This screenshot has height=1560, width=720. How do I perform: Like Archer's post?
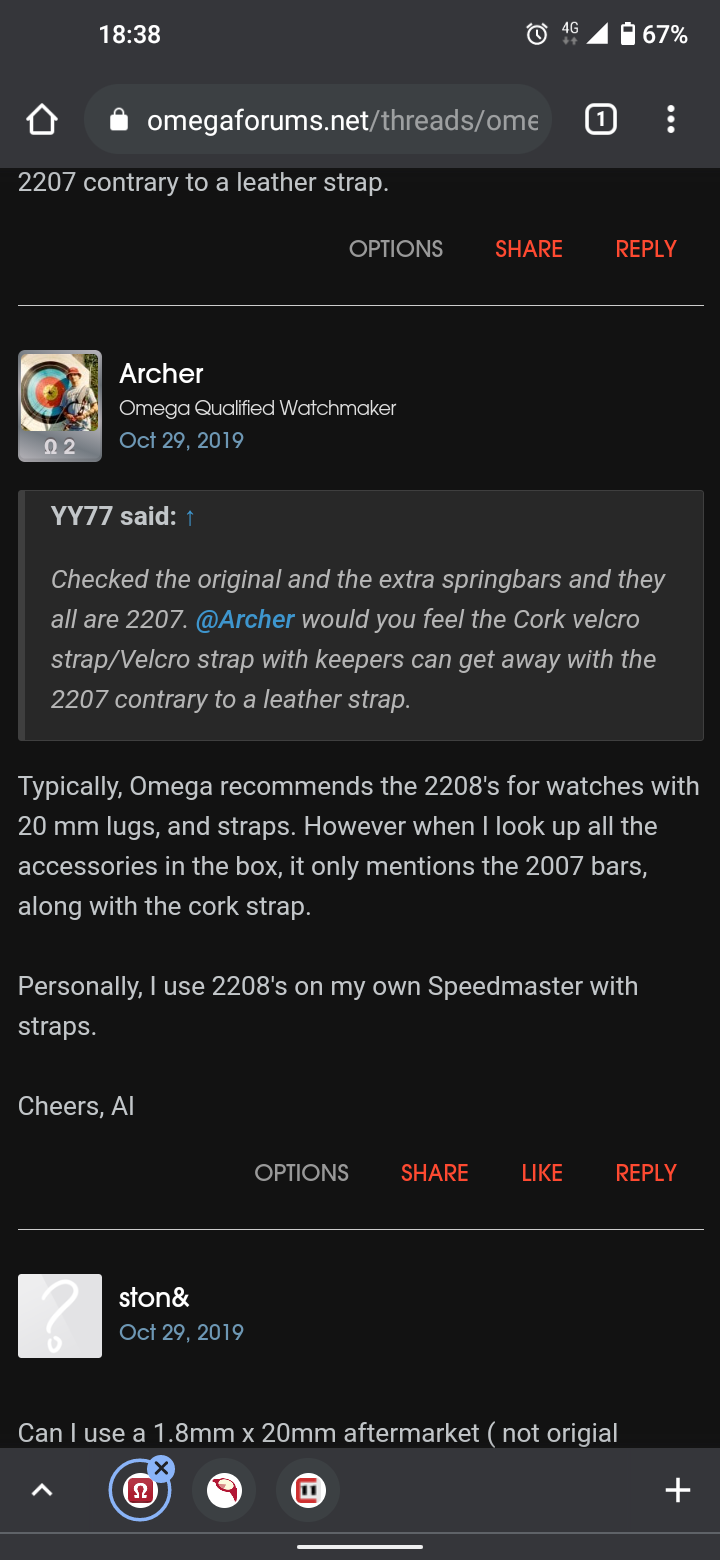tap(542, 1173)
